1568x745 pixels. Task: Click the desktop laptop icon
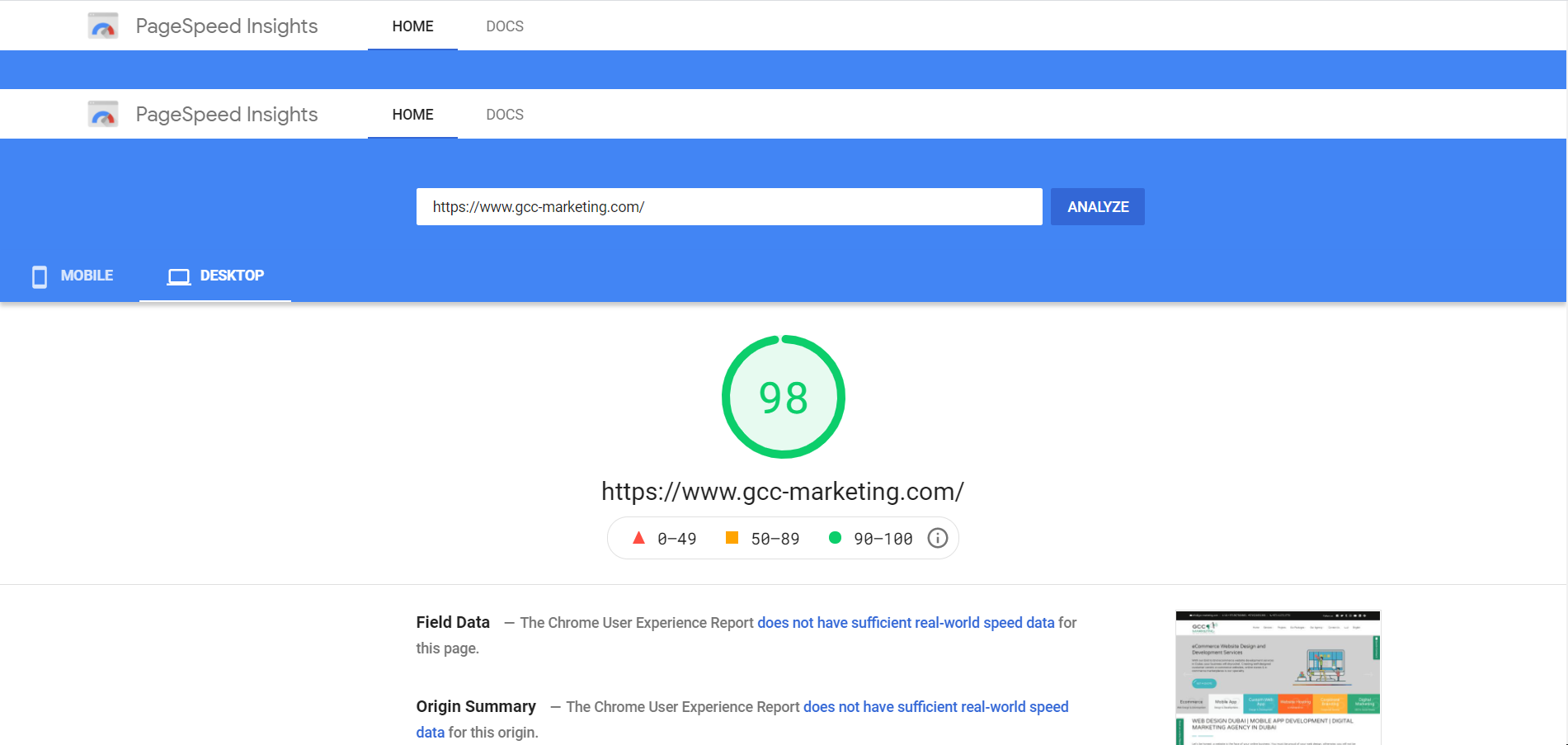(x=179, y=276)
